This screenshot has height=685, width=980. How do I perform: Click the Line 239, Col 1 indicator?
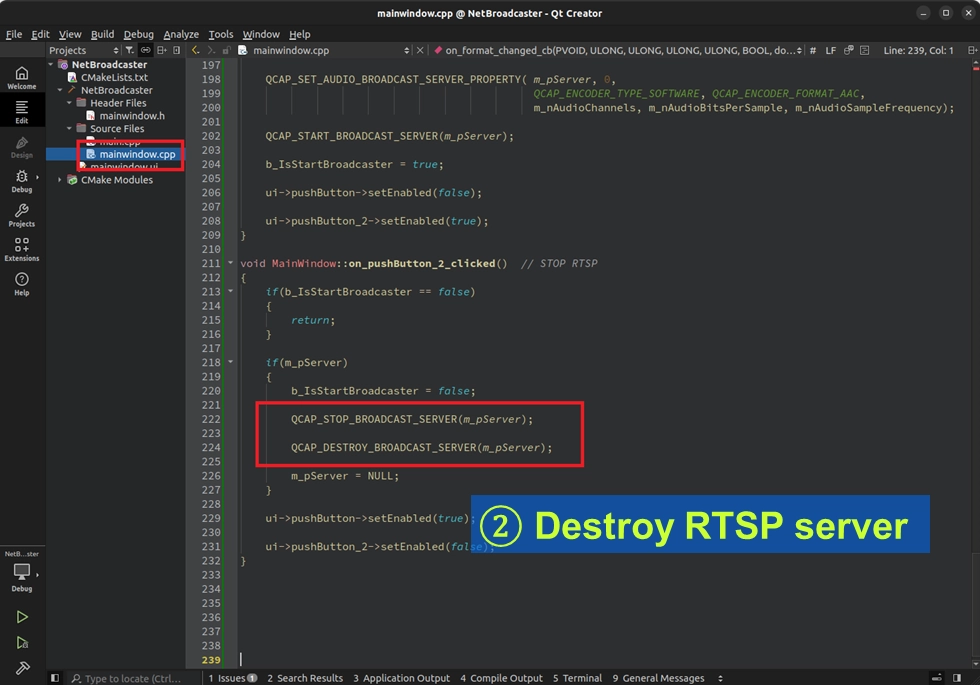click(x=918, y=51)
